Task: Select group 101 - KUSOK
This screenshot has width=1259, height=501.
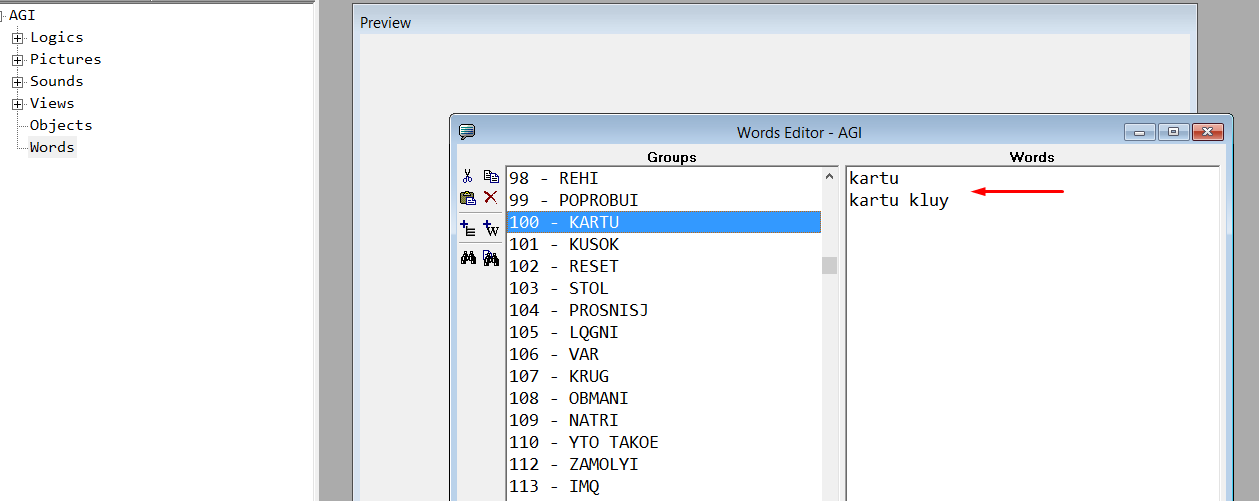Action: coord(664,244)
